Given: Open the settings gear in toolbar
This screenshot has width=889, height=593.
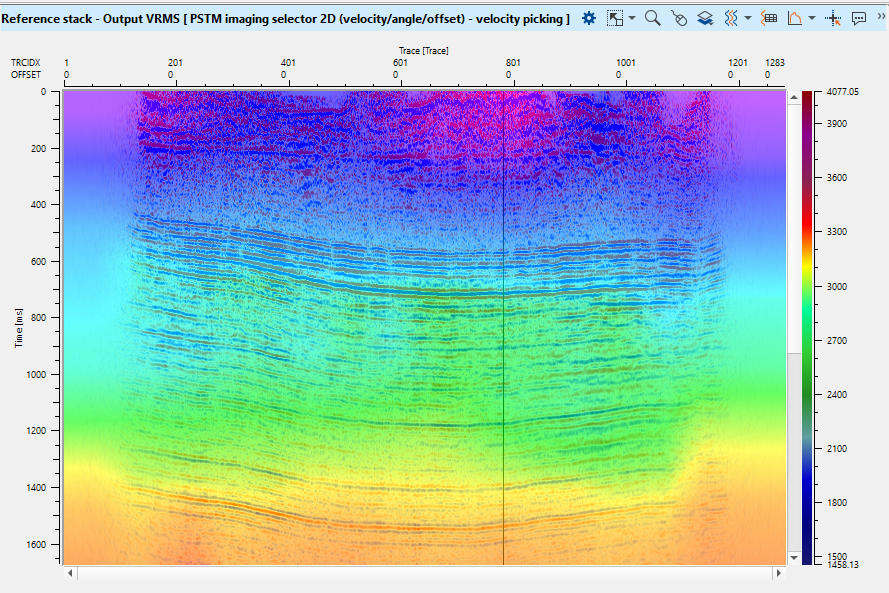Looking at the screenshot, I should click(589, 18).
